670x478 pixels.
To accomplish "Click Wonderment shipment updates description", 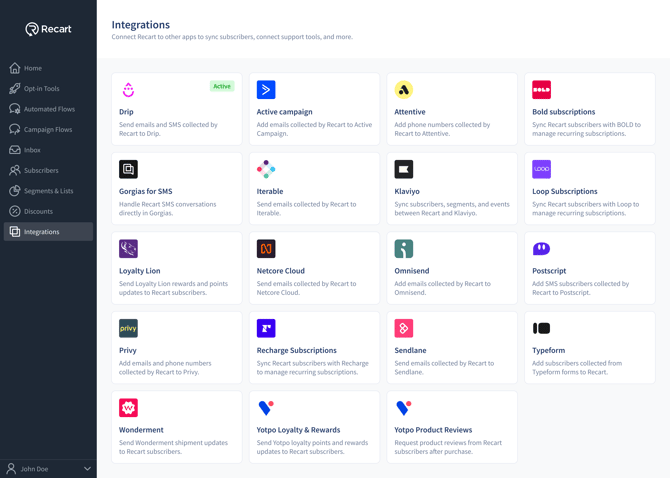I will pyautogui.click(x=173, y=447).
